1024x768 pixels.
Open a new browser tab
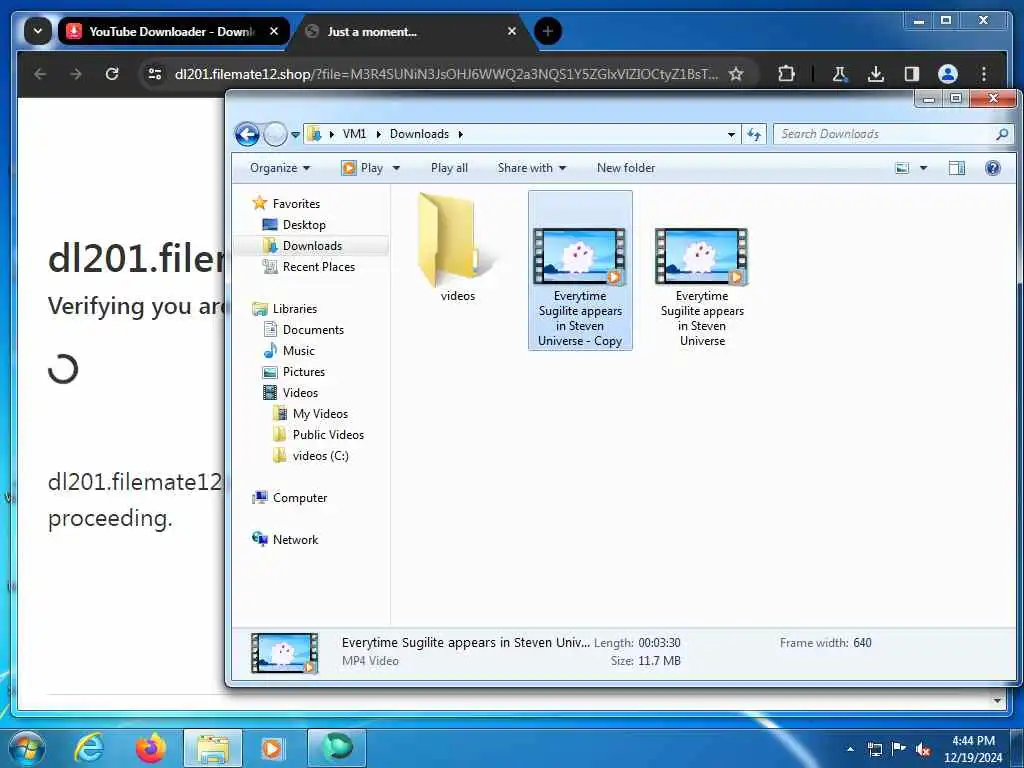(x=547, y=31)
